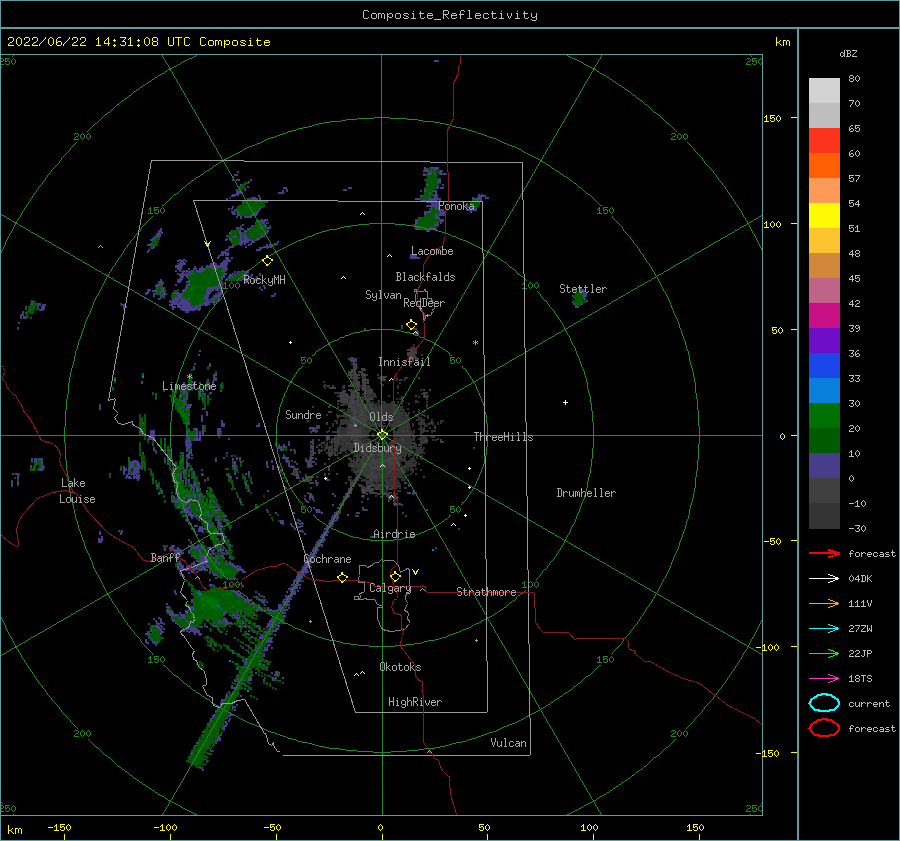
Task: Click the Banff label
Action: point(165,557)
